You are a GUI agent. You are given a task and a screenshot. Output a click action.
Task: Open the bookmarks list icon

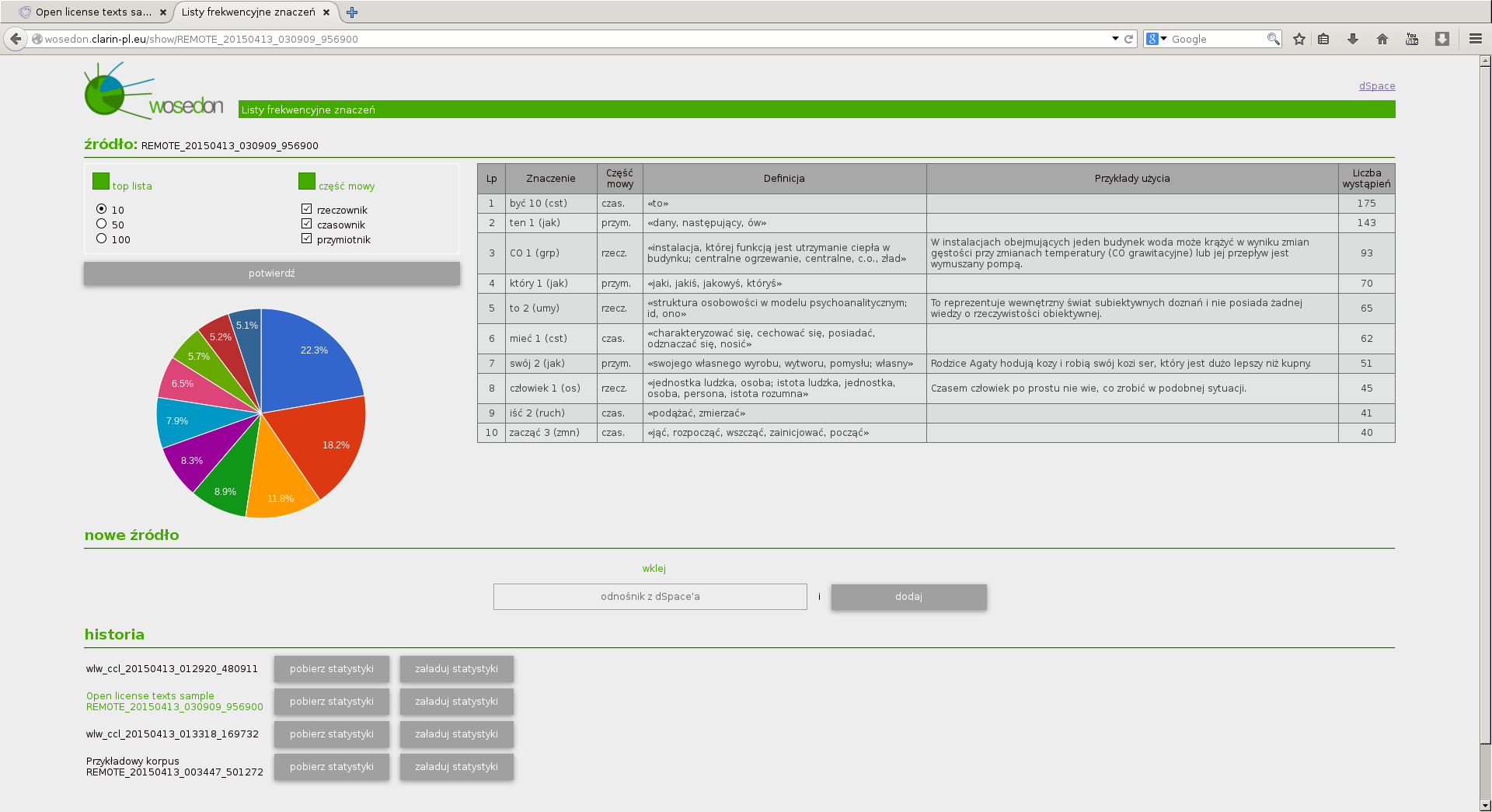[x=1323, y=39]
